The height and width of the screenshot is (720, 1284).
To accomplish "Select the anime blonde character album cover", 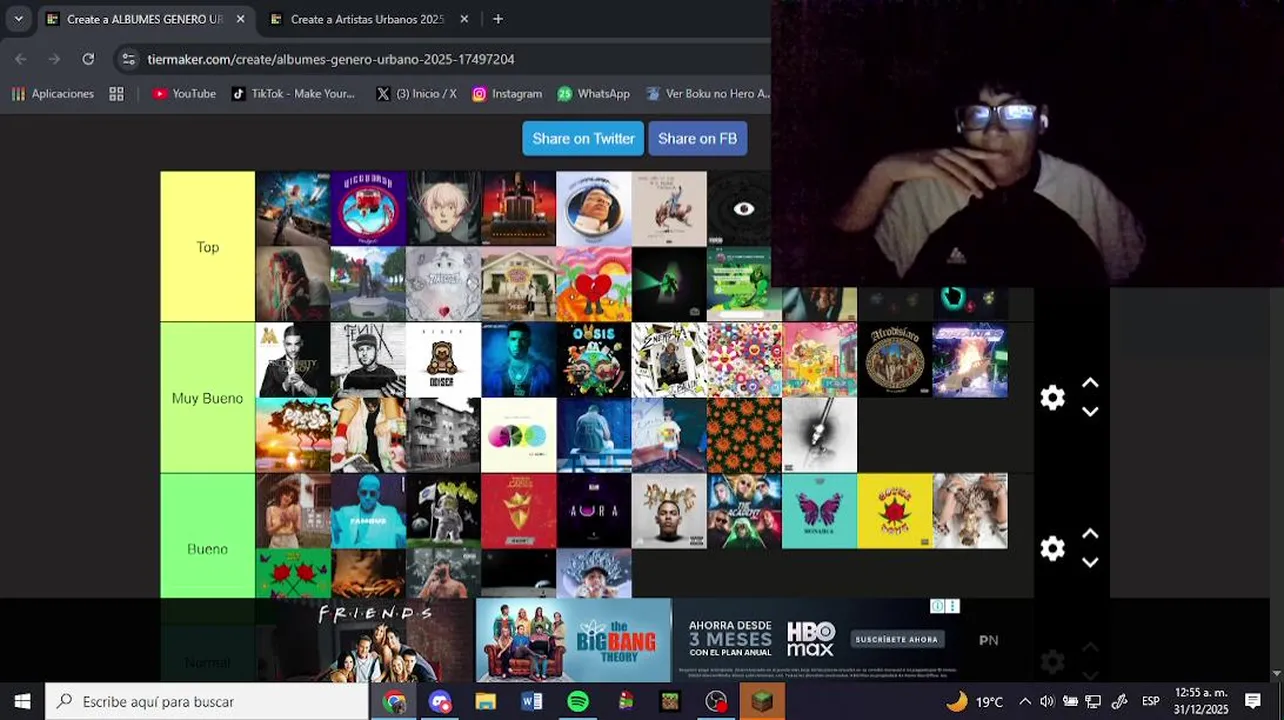I will click(443, 208).
